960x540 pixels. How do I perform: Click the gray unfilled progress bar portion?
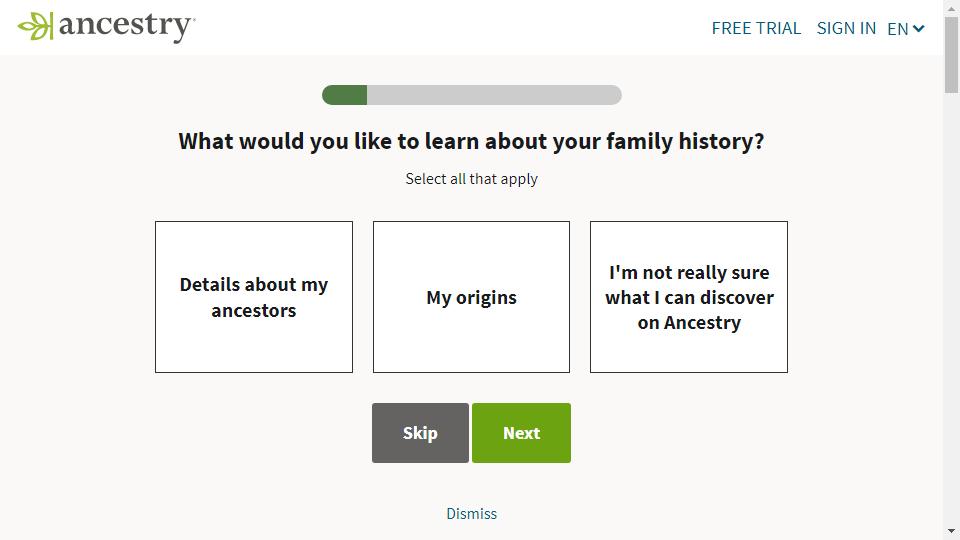495,95
